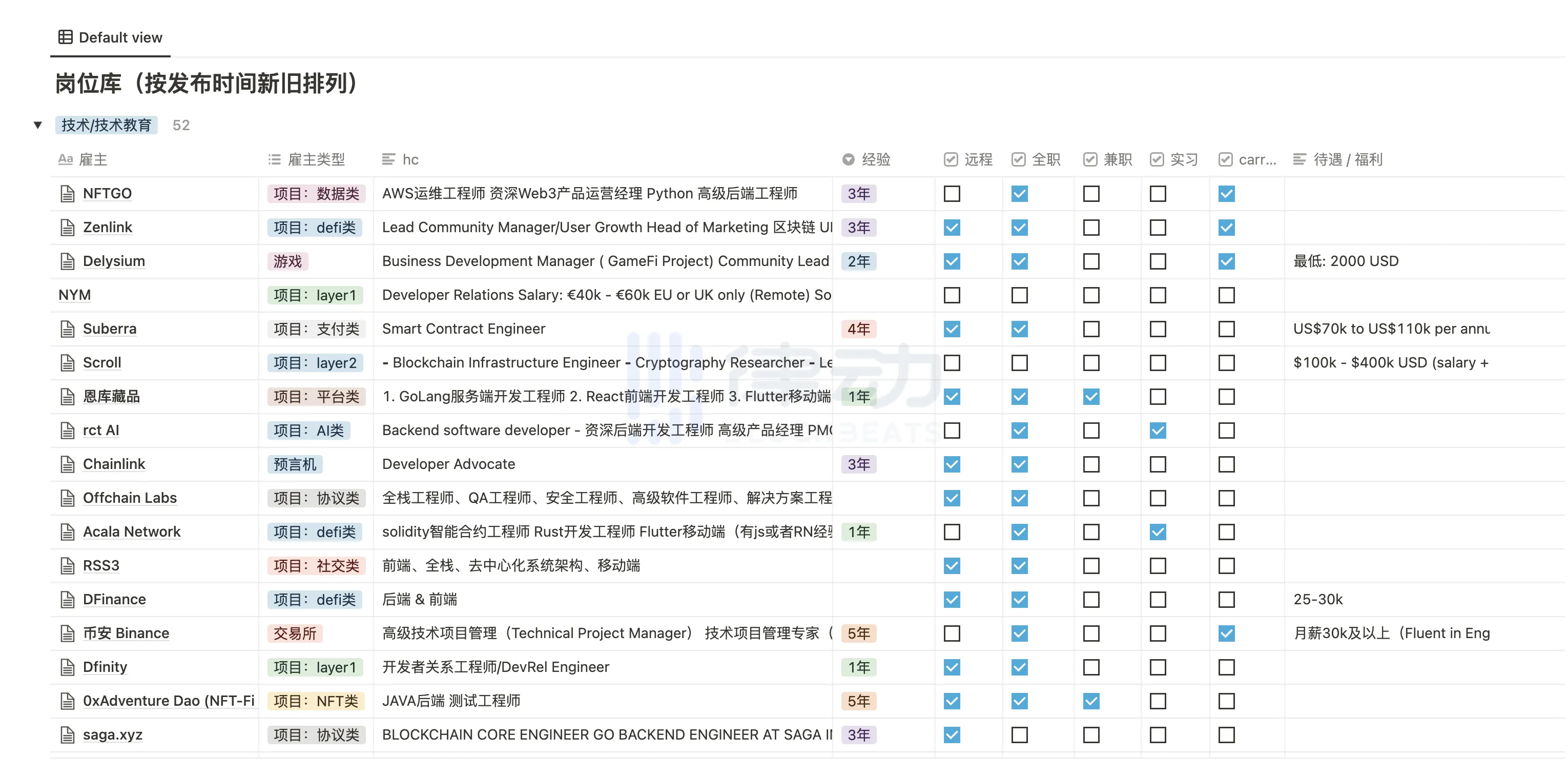Click the checkbox icon of 全职 column header

tap(1018, 159)
